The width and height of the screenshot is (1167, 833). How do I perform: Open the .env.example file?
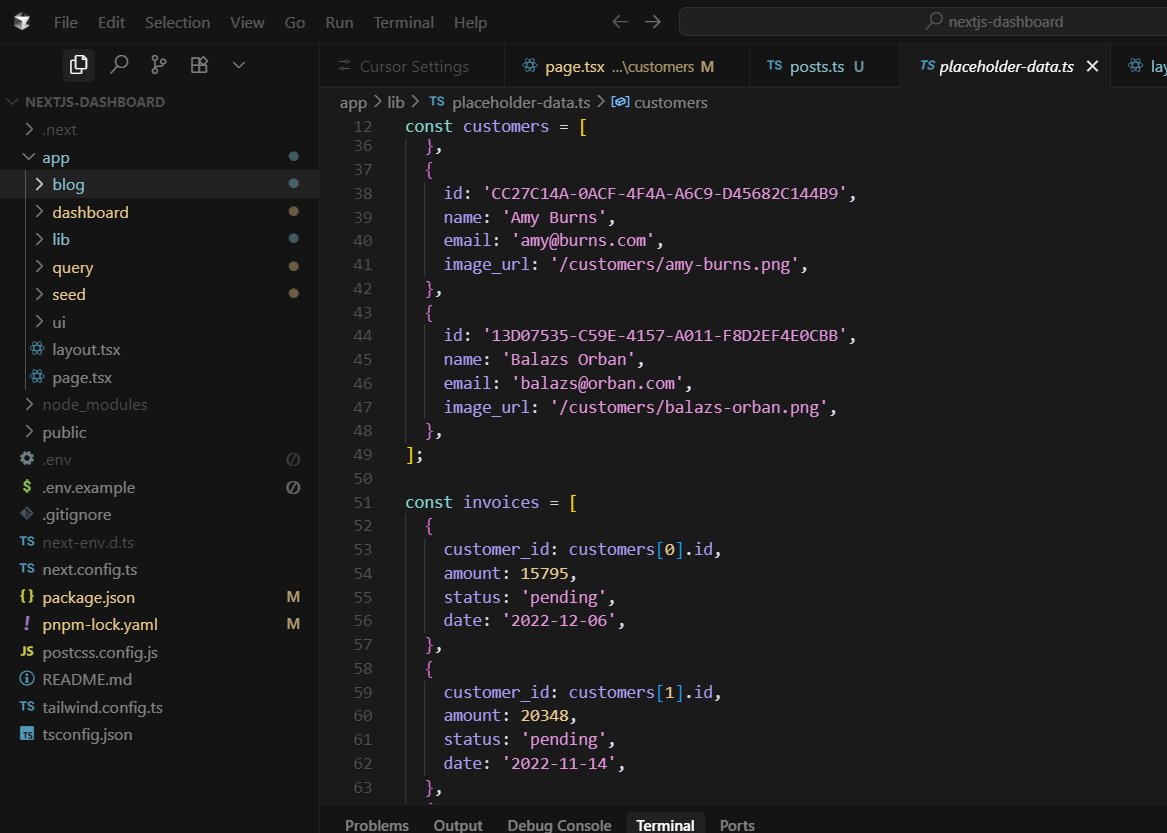point(159,487)
